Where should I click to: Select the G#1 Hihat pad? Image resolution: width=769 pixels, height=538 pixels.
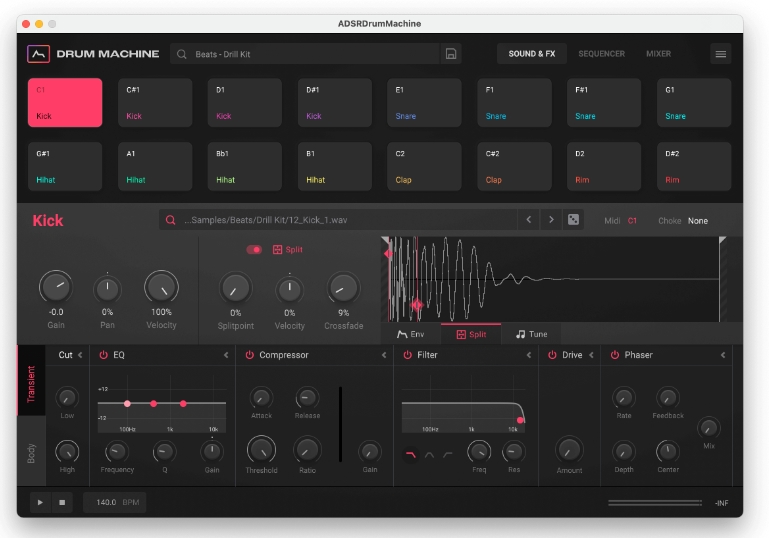click(x=65, y=166)
